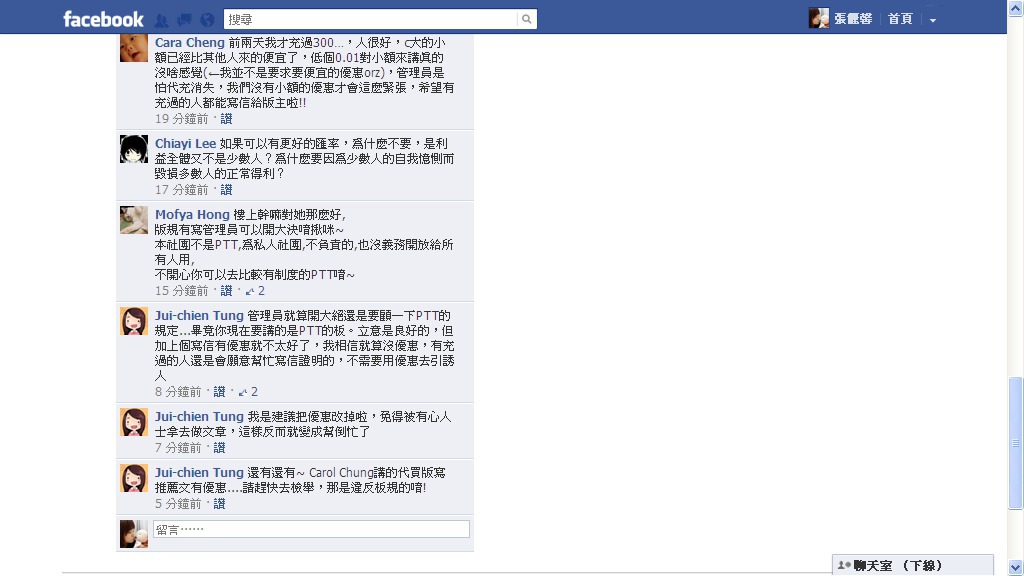1024x576 pixels.
Task: View likes count on Jui-chien Tung's 8-minute comment
Action: pyautogui.click(x=248, y=392)
